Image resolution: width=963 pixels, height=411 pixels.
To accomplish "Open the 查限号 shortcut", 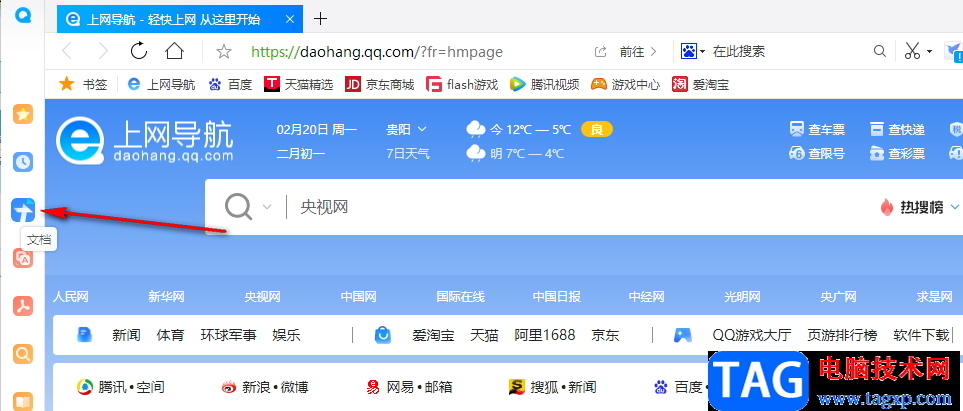I will tap(817, 154).
